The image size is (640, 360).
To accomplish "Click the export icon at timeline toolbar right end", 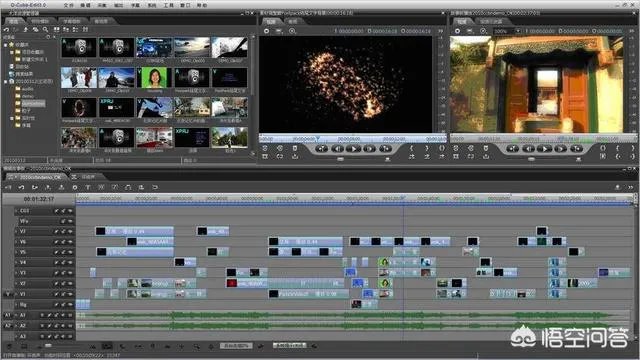I will [618, 187].
